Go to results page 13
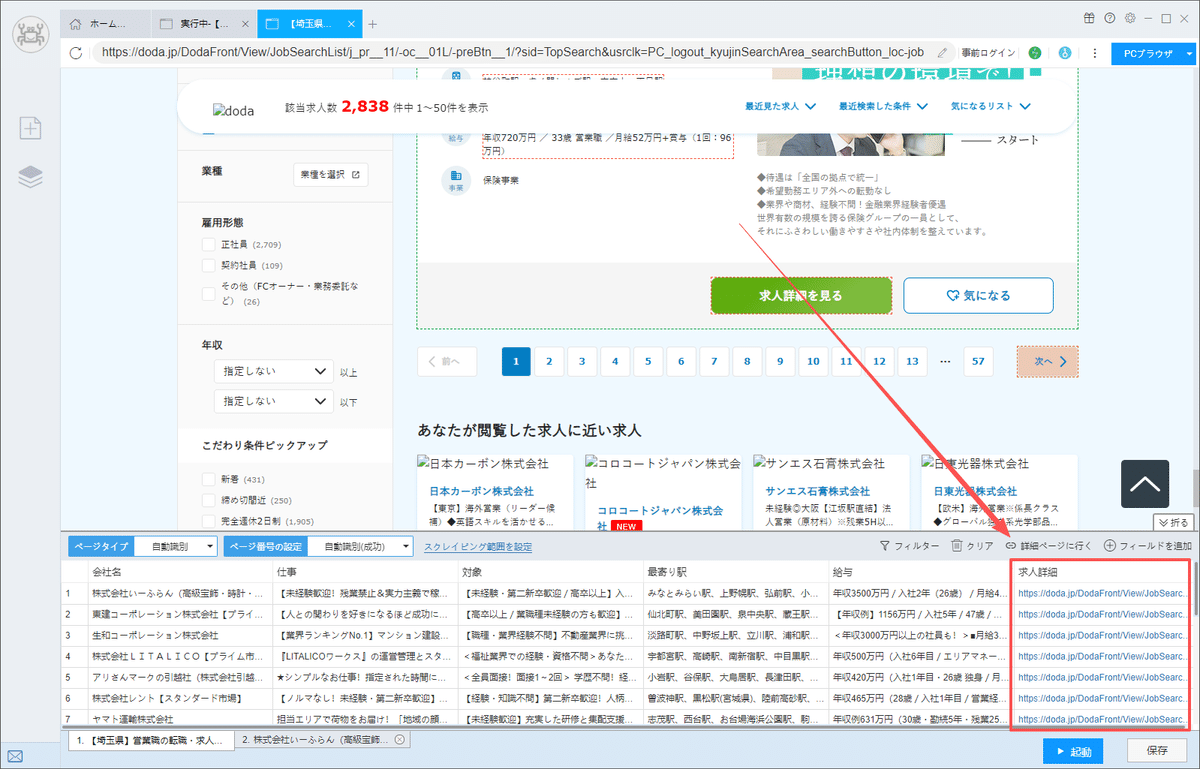 912,361
